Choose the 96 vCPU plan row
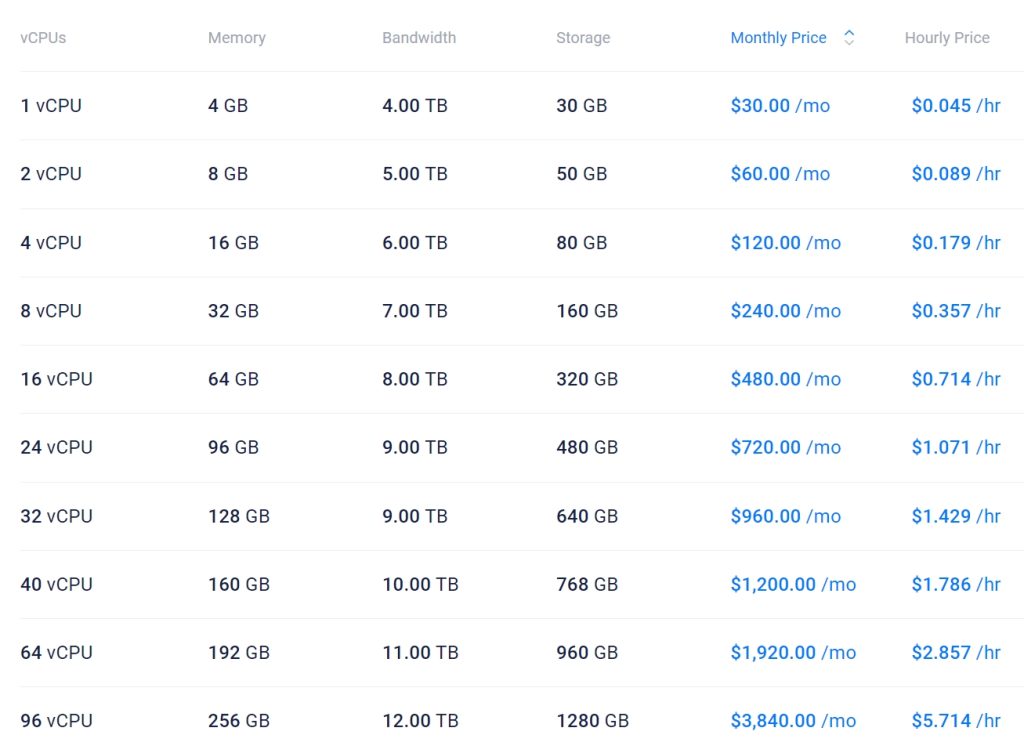This screenshot has height=753, width=1024. 56,721
